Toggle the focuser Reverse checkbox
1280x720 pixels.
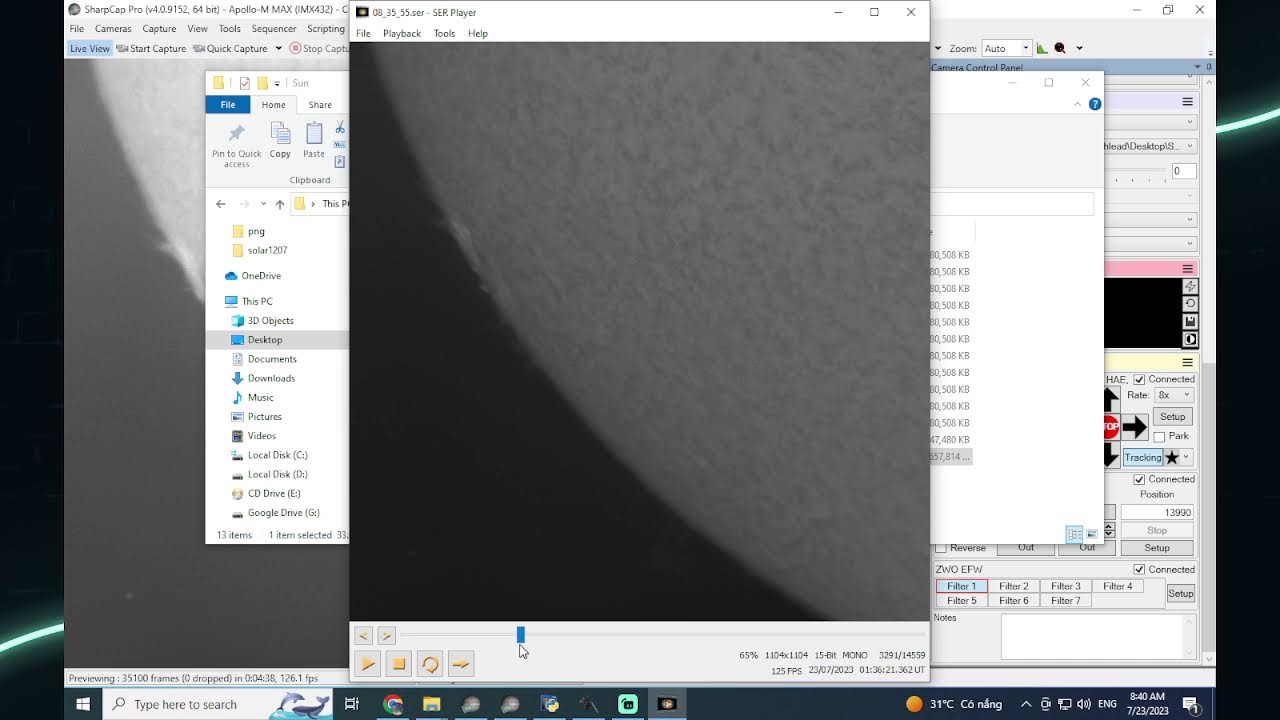click(941, 548)
